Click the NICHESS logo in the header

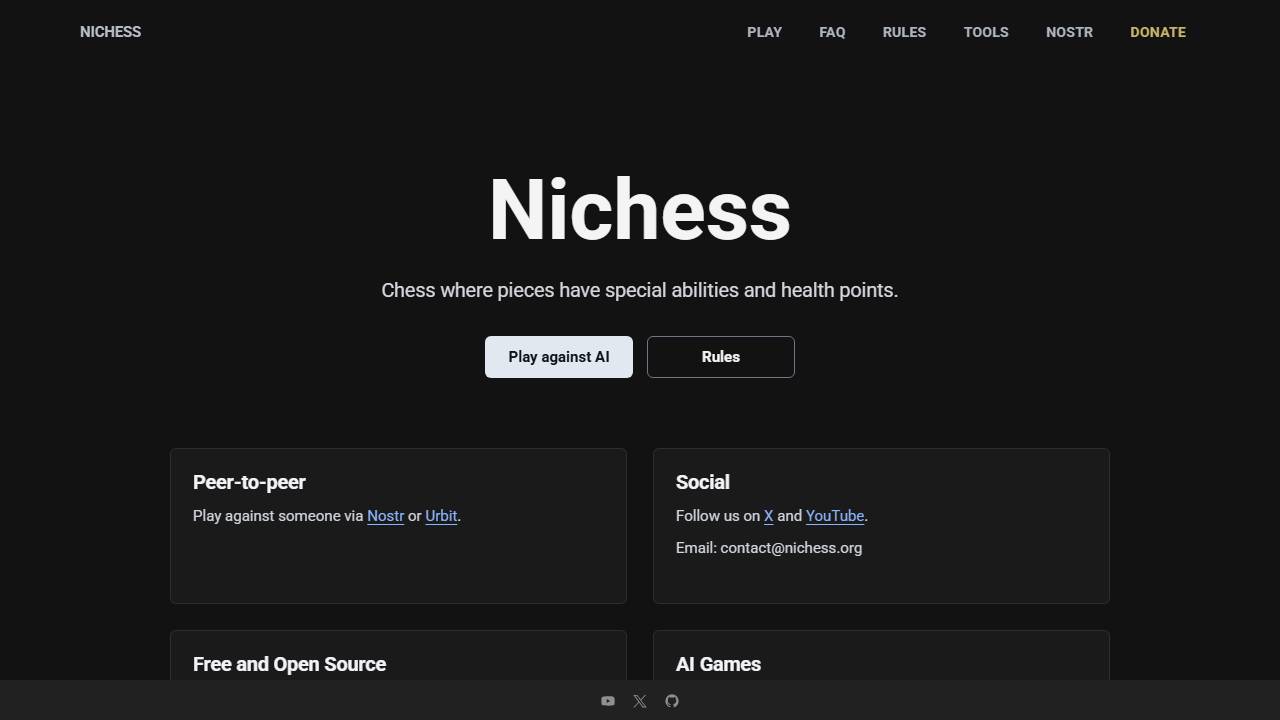(x=110, y=32)
